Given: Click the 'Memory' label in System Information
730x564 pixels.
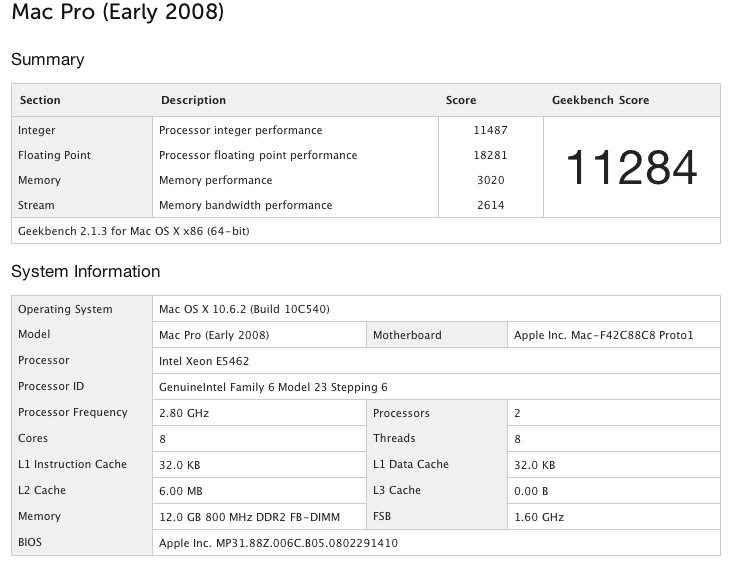Looking at the screenshot, I should (39, 517).
